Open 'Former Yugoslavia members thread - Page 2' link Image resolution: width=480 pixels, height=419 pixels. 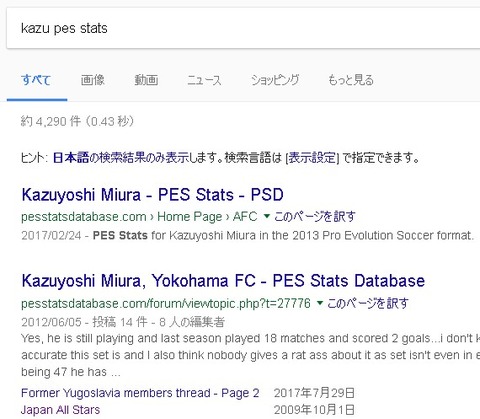140,393
